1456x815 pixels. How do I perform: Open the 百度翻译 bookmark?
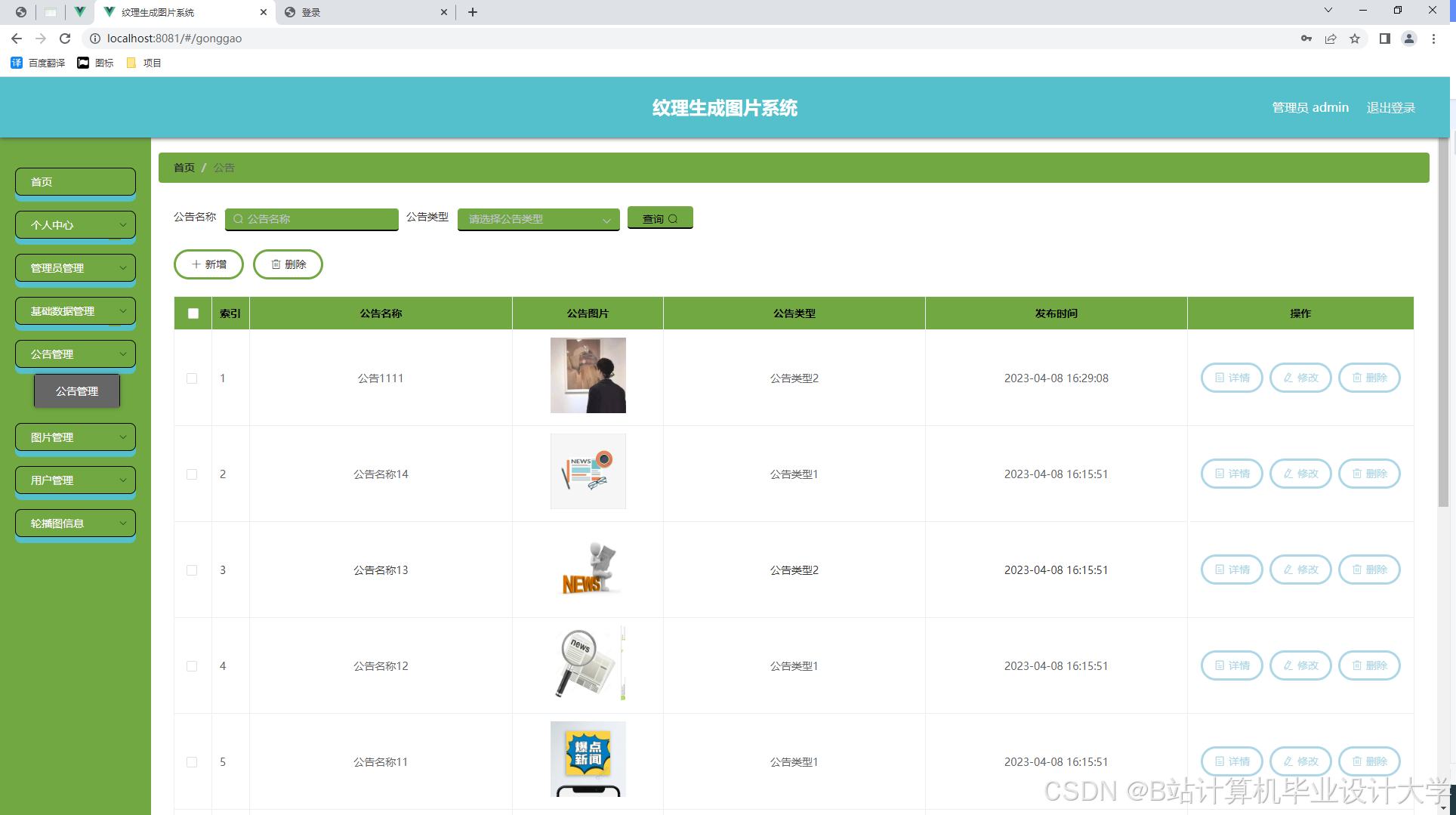(38, 63)
